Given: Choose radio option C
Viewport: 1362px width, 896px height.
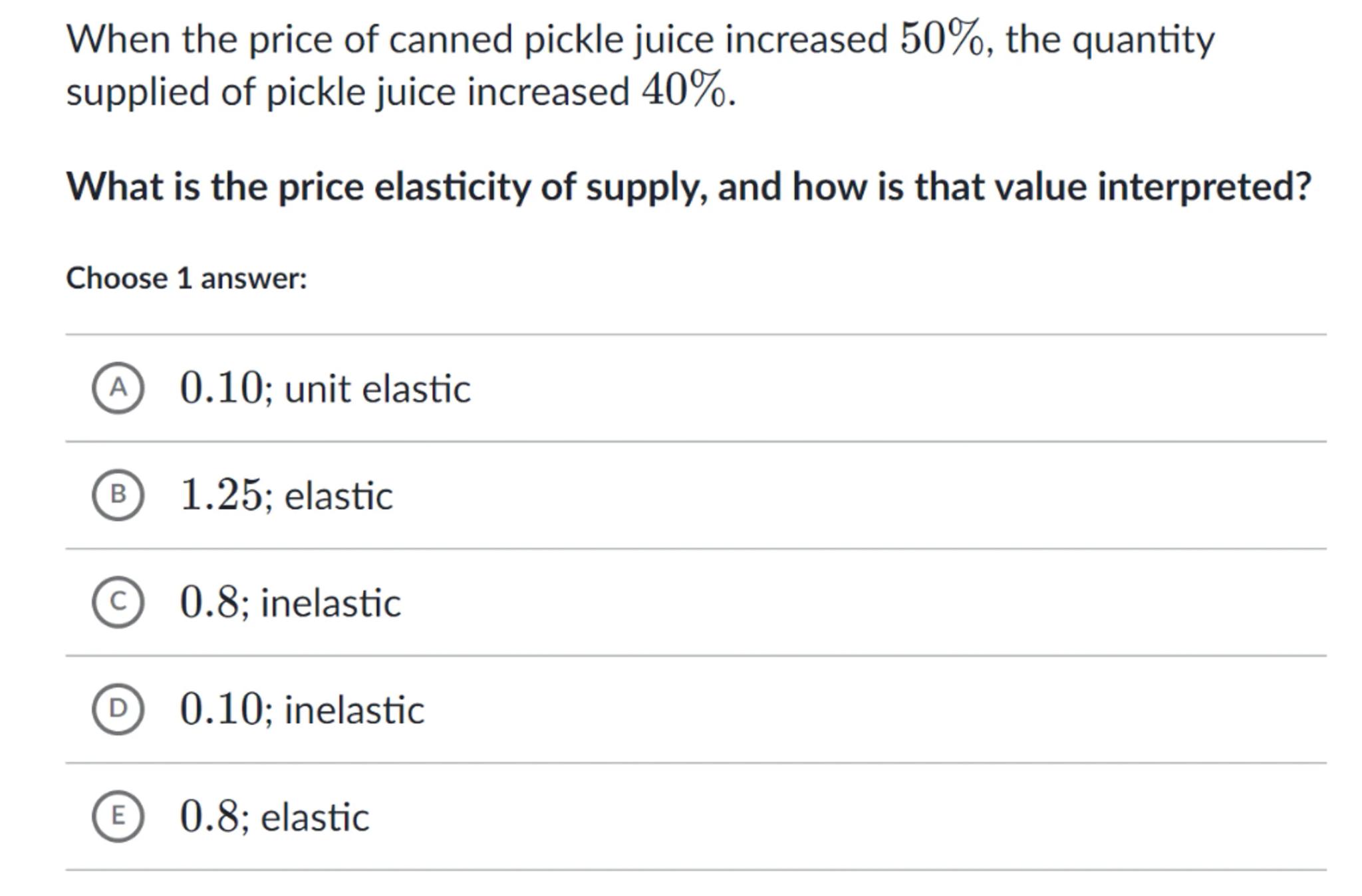Looking at the screenshot, I should click(118, 602).
